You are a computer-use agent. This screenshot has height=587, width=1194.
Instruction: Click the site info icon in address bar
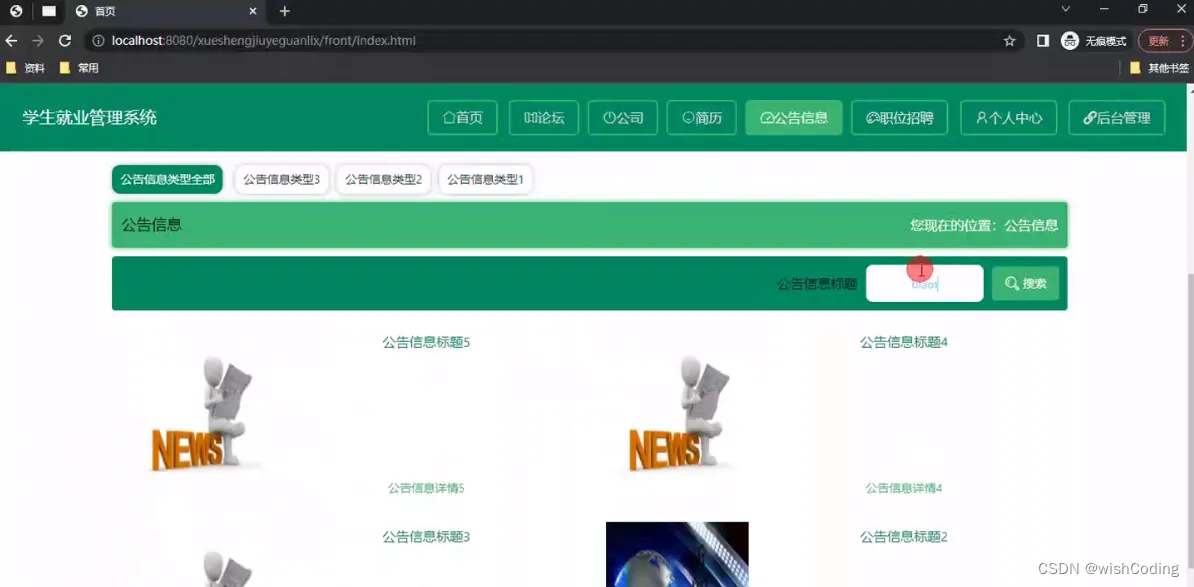pos(97,41)
